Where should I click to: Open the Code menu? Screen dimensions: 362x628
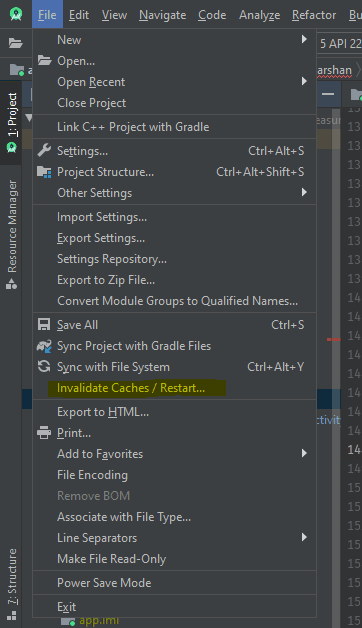[x=212, y=15]
